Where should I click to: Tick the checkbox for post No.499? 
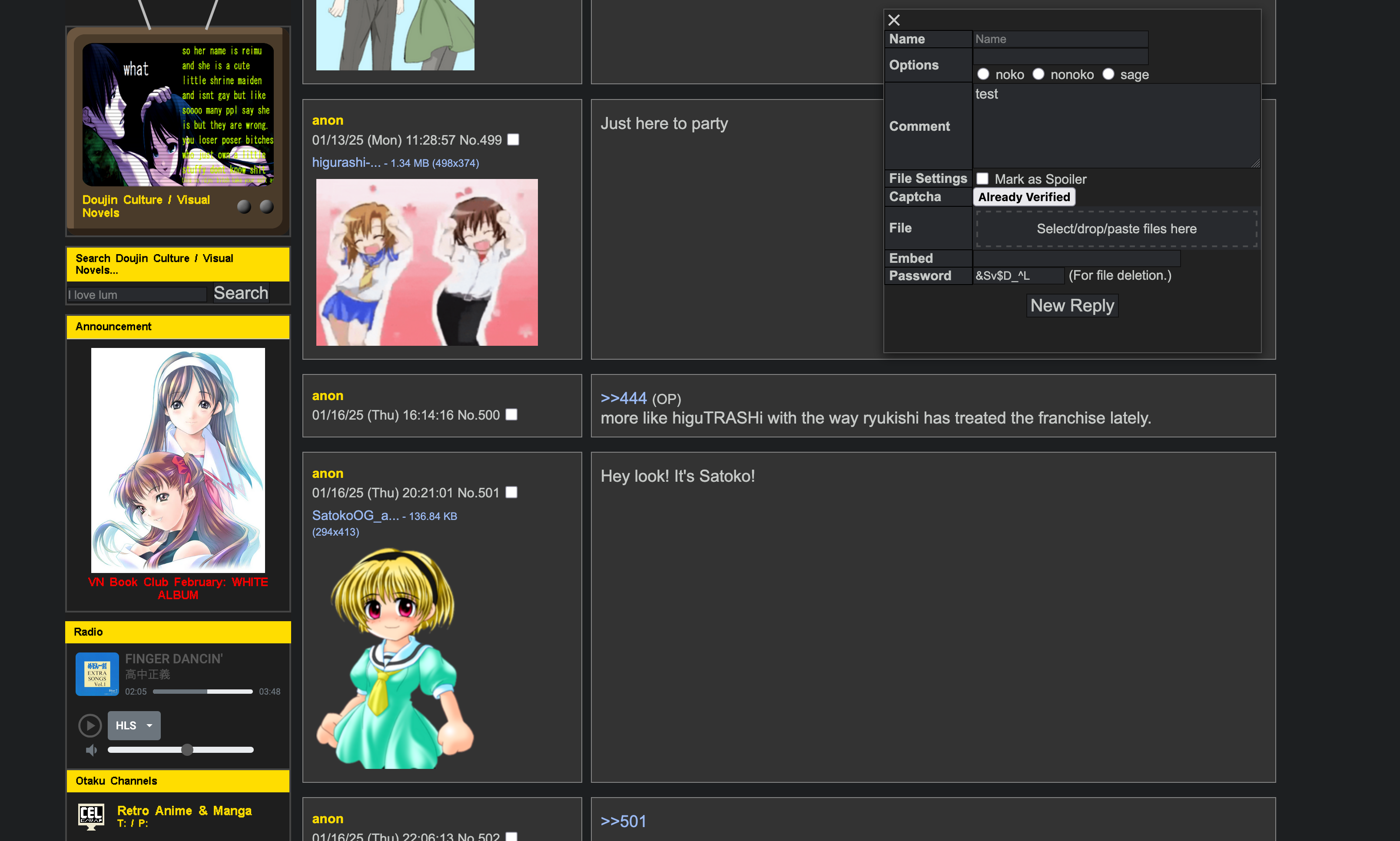tap(513, 139)
